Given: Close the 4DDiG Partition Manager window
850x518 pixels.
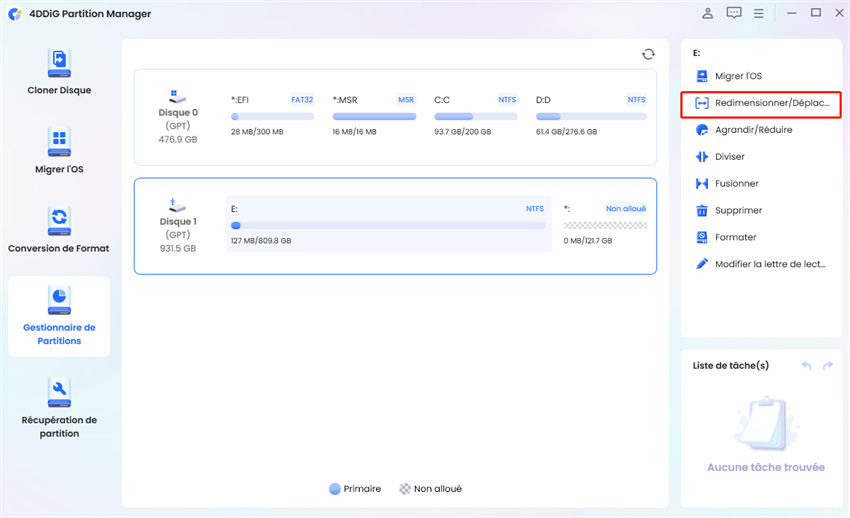Looking at the screenshot, I should (839, 12).
